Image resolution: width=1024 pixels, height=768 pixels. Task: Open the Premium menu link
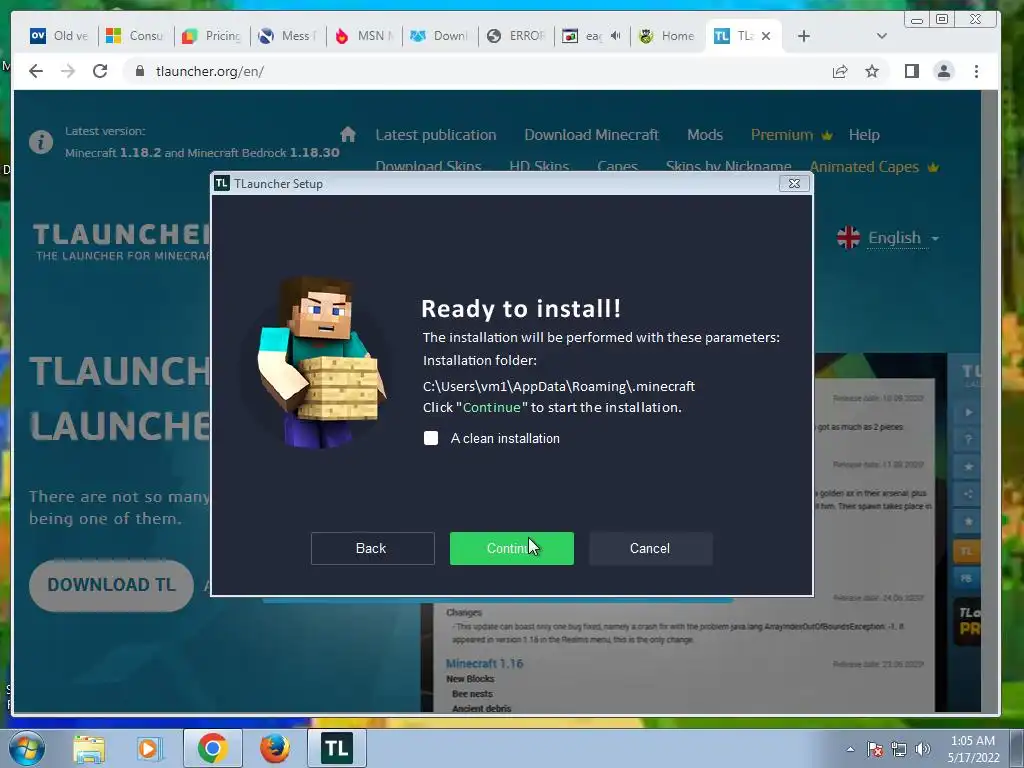click(791, 135)
